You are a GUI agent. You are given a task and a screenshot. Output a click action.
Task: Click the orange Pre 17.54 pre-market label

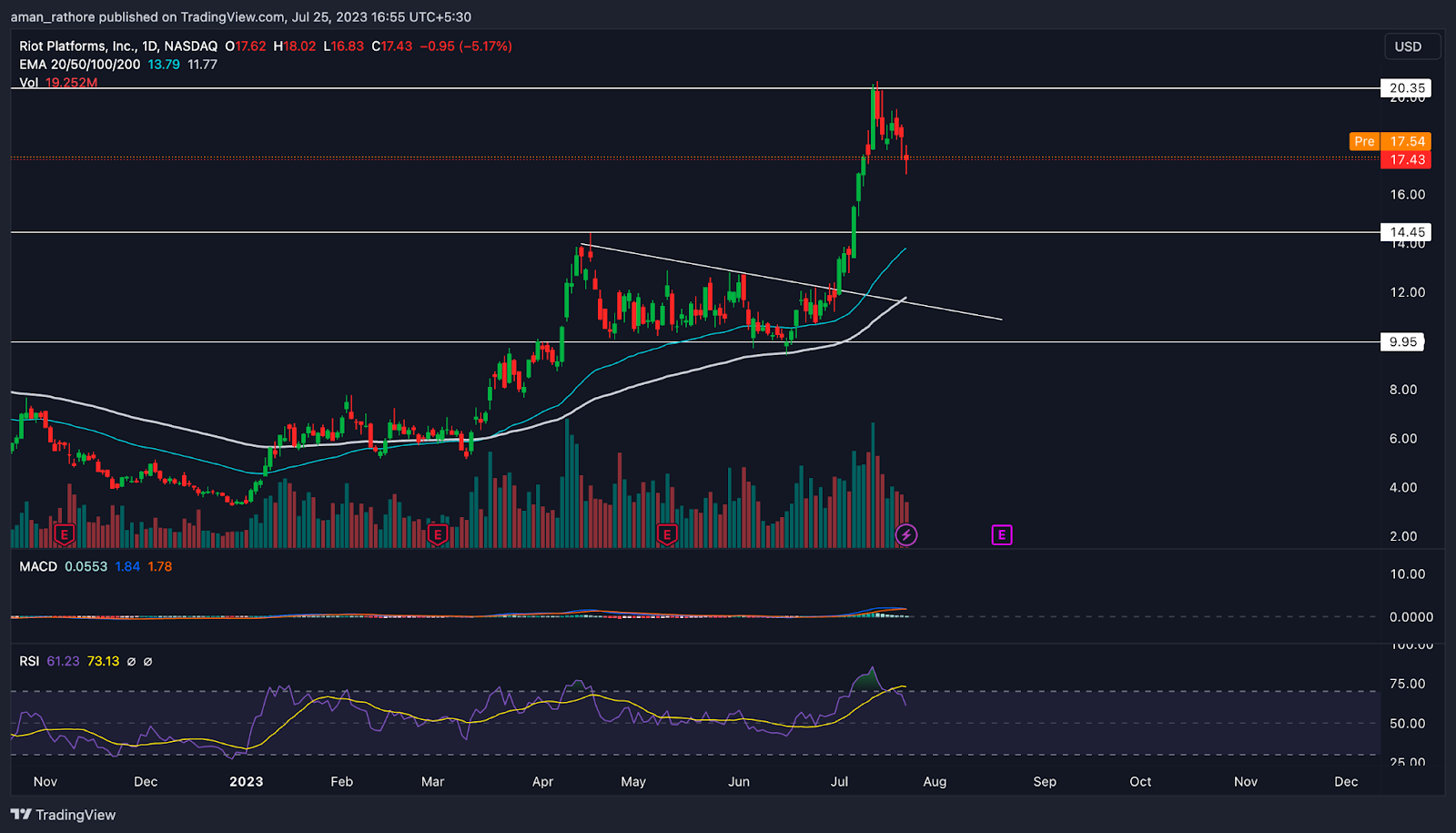pos(1390,141)
